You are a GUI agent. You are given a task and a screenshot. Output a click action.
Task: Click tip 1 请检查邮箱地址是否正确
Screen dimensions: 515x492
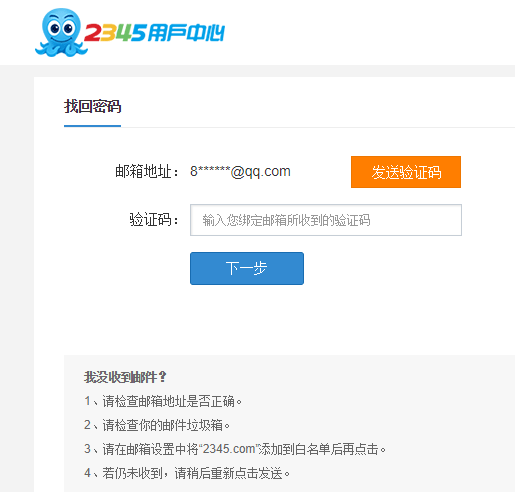click(163, 401)
